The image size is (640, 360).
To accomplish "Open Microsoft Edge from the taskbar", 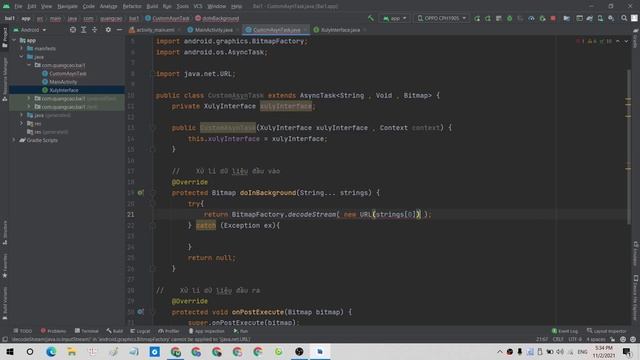I will [51, 351].
